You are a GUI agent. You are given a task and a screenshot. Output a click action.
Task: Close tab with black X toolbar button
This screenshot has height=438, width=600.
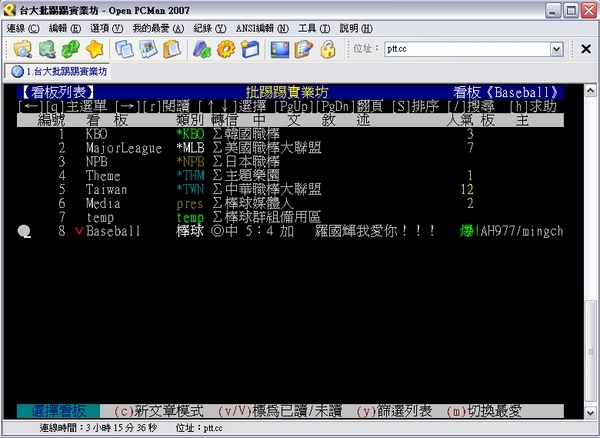coord(586,49)
